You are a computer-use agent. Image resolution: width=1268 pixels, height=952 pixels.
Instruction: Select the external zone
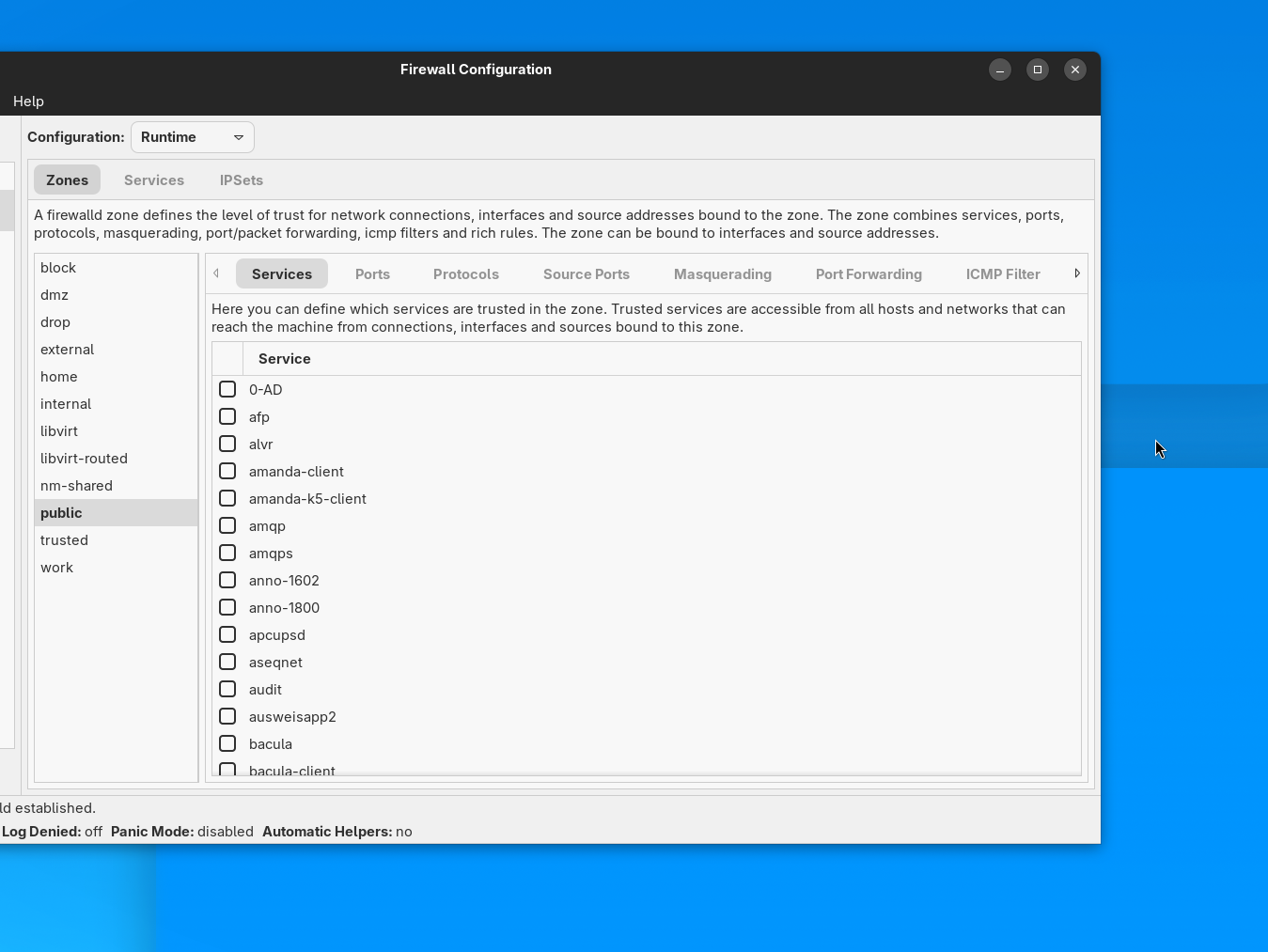117,350
